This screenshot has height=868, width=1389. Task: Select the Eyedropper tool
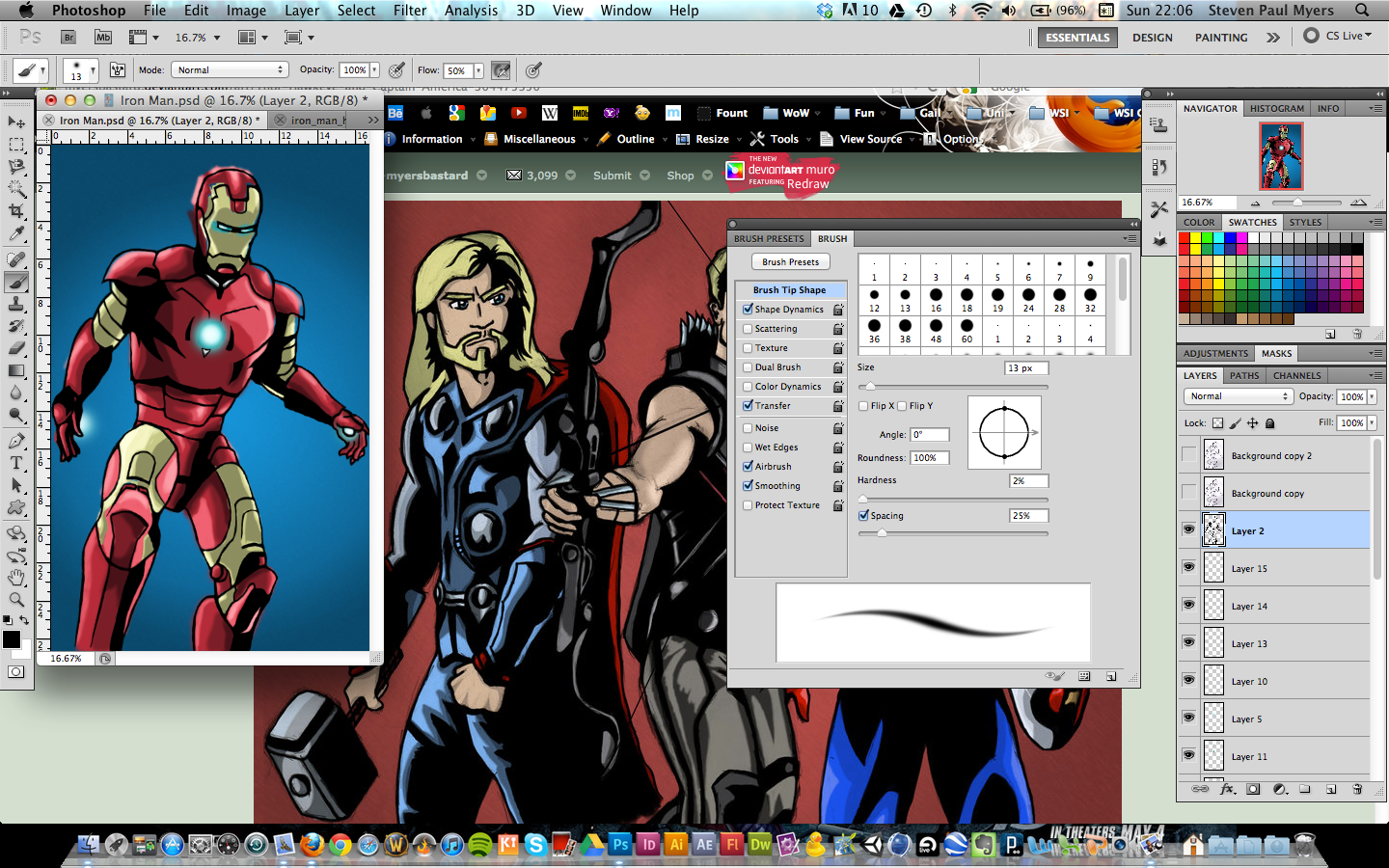(x=16, y=233)
